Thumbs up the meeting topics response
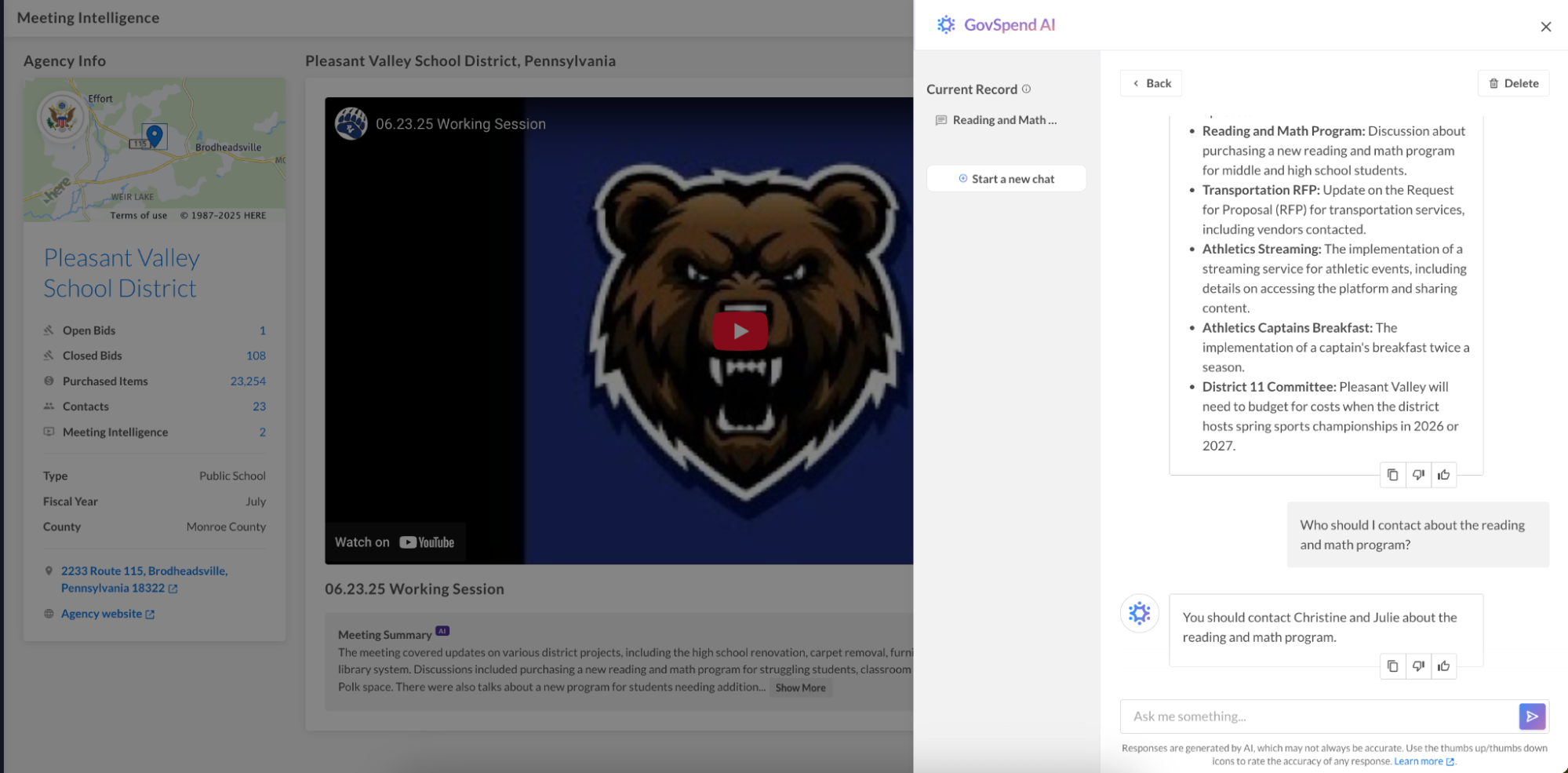 click(1443, 475)
